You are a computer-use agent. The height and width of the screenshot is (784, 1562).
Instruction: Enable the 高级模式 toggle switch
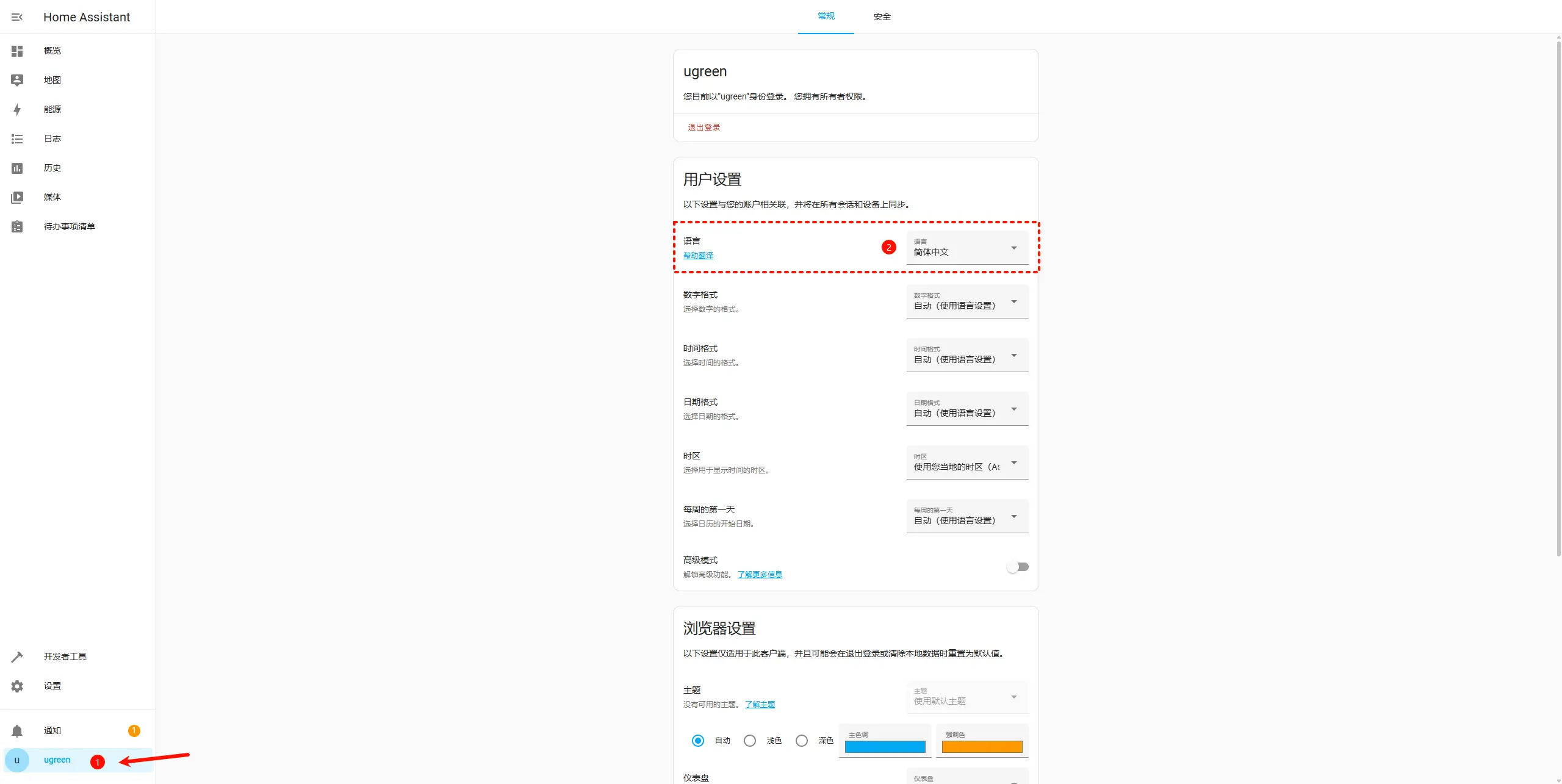point(1017,567)
